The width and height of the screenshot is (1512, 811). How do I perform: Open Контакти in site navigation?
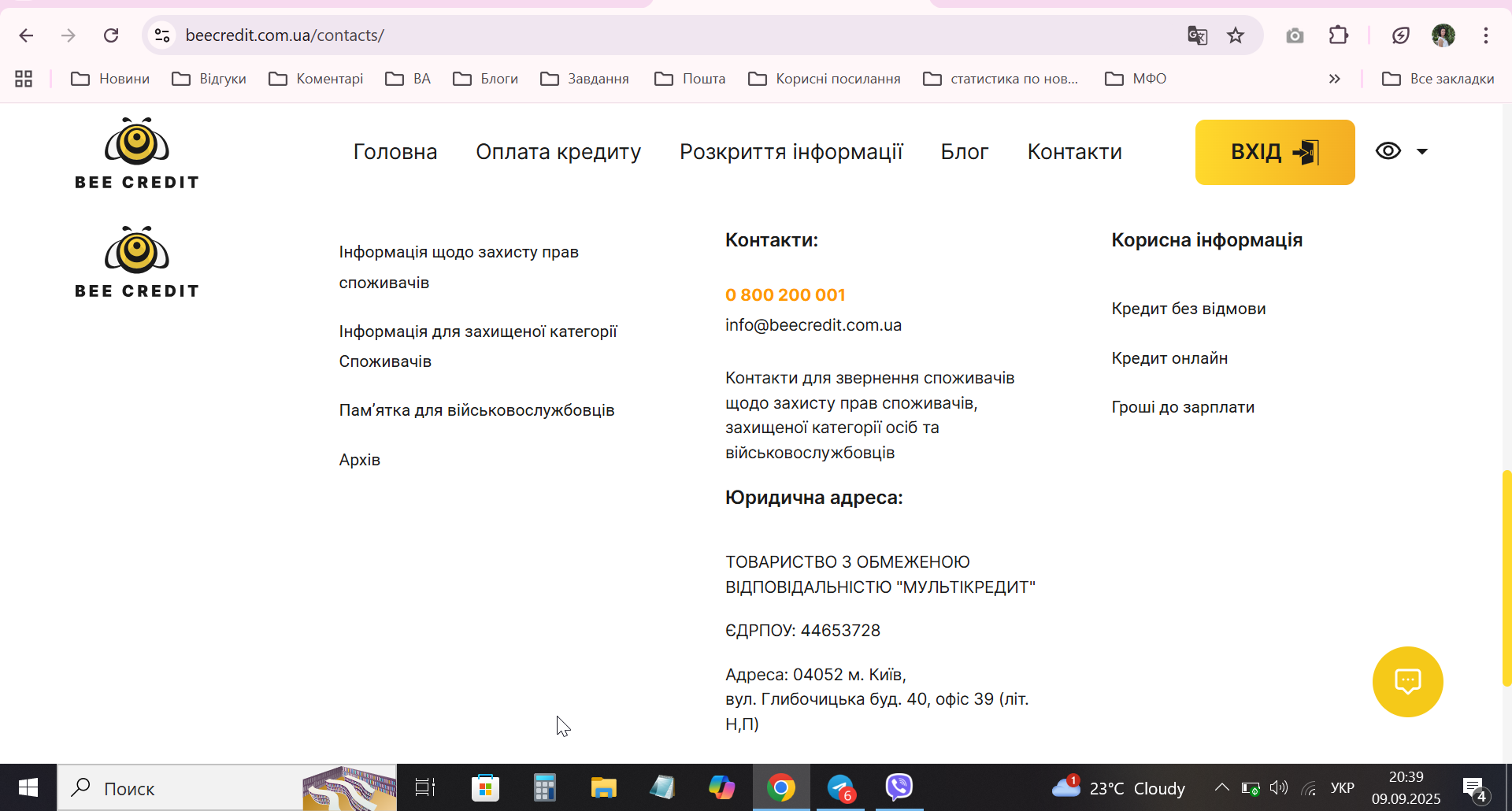(1074, 152)
